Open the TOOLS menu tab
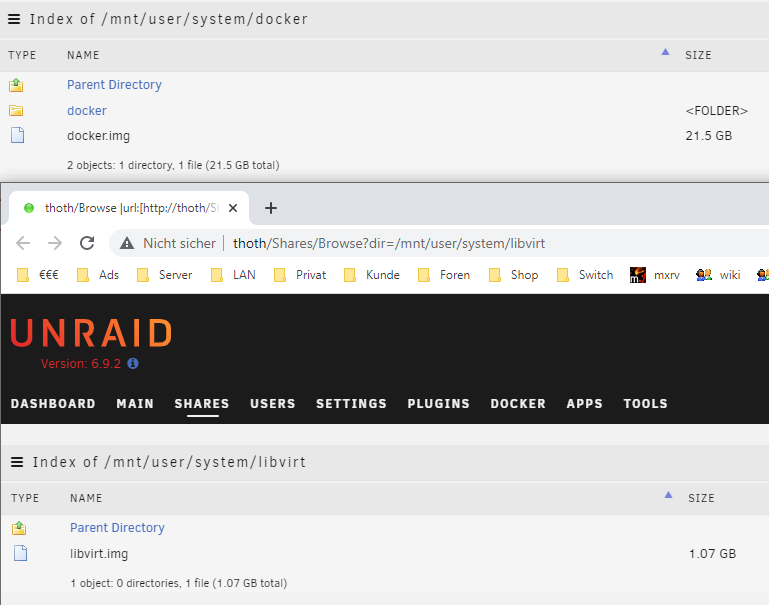Screen dimensions: 769x605 click(x=645, y=403)
